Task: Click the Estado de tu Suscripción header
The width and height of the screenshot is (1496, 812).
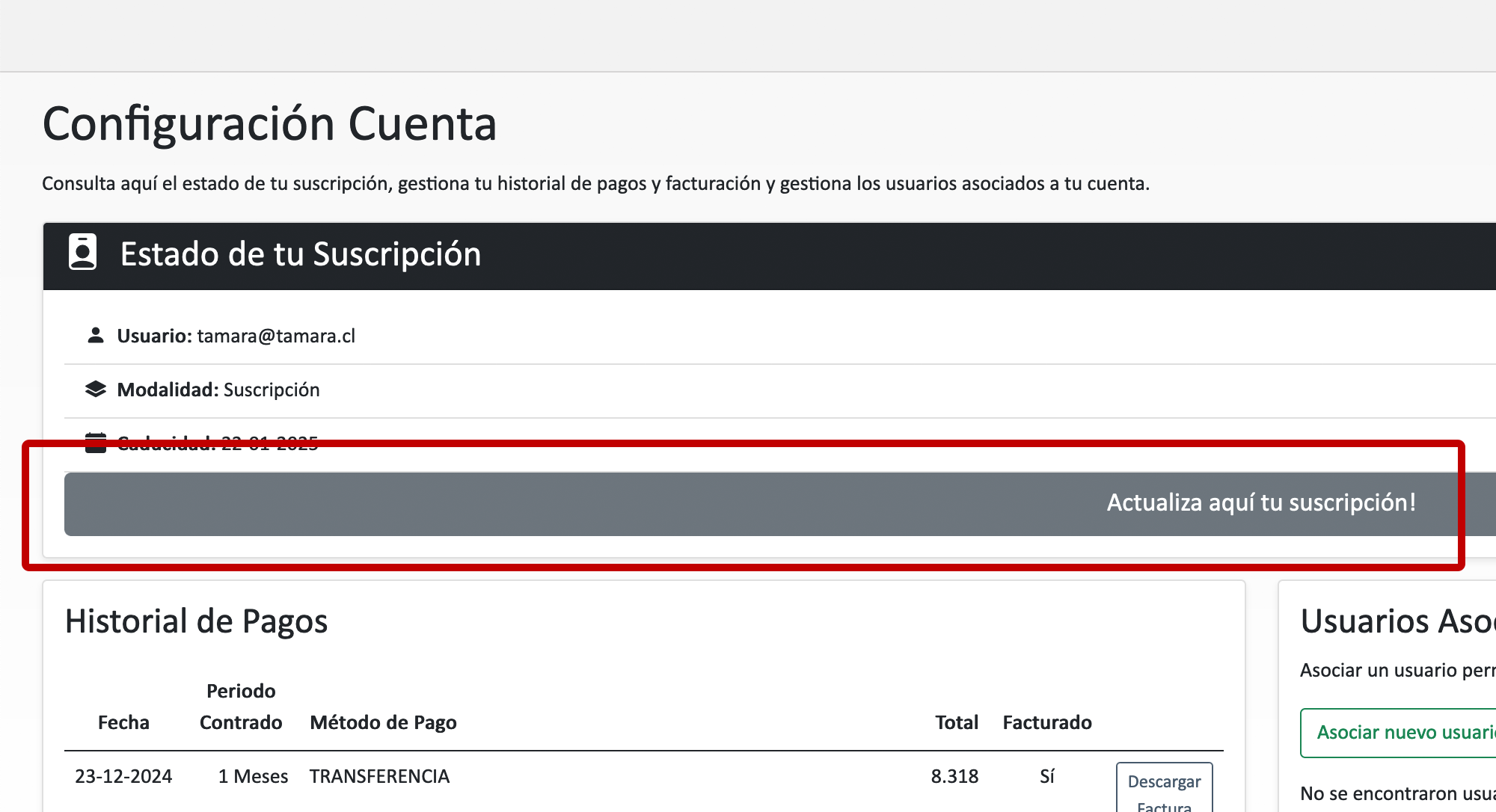Action: coord(300,254)
